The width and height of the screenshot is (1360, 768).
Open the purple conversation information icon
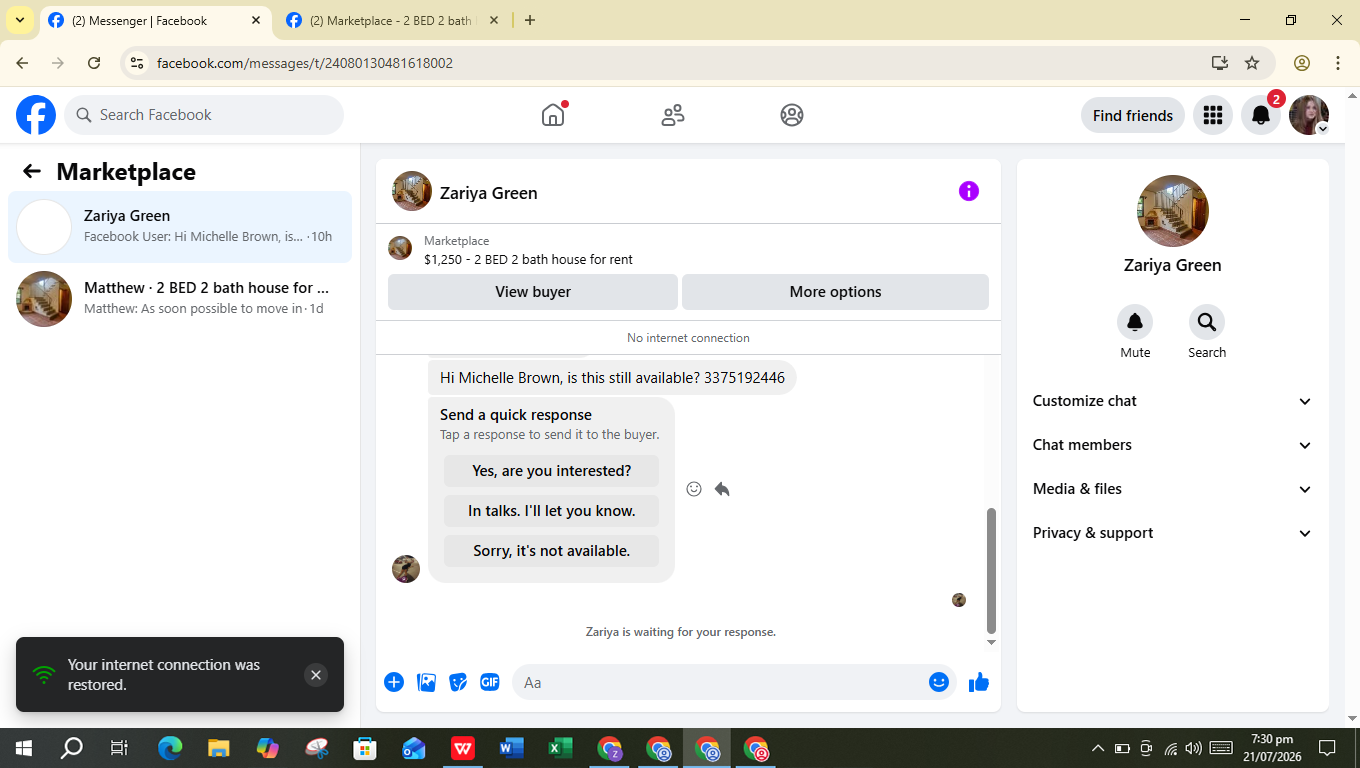tap(969, 191)
